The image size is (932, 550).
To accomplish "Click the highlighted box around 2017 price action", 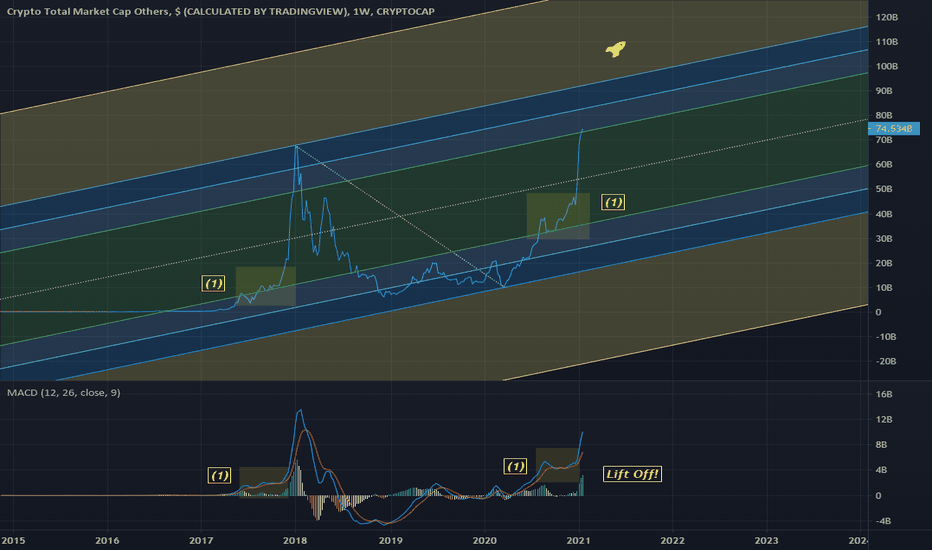I will 266,286.
